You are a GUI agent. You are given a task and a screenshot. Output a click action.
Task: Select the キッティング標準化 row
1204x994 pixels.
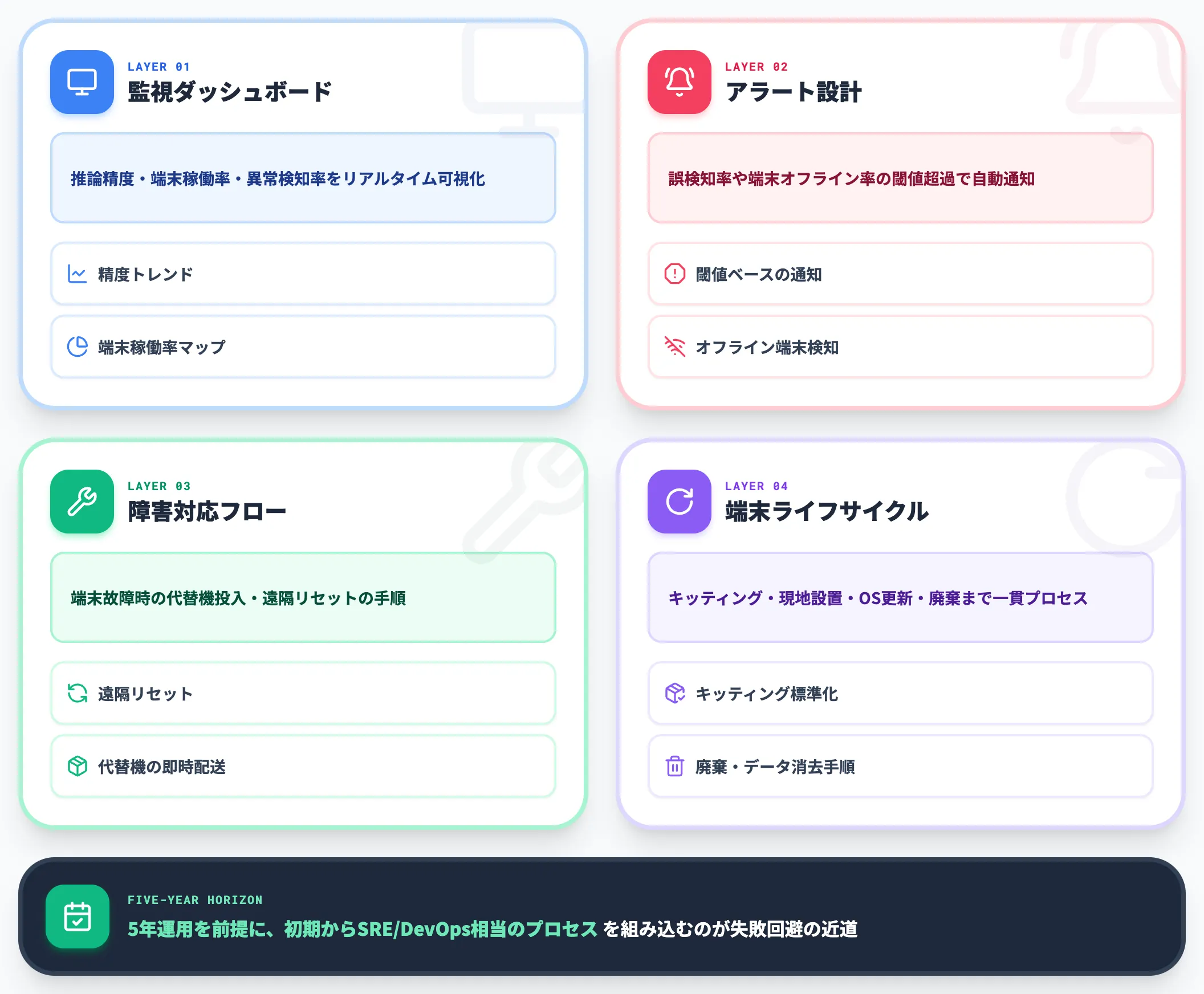[x=900, y=694]
